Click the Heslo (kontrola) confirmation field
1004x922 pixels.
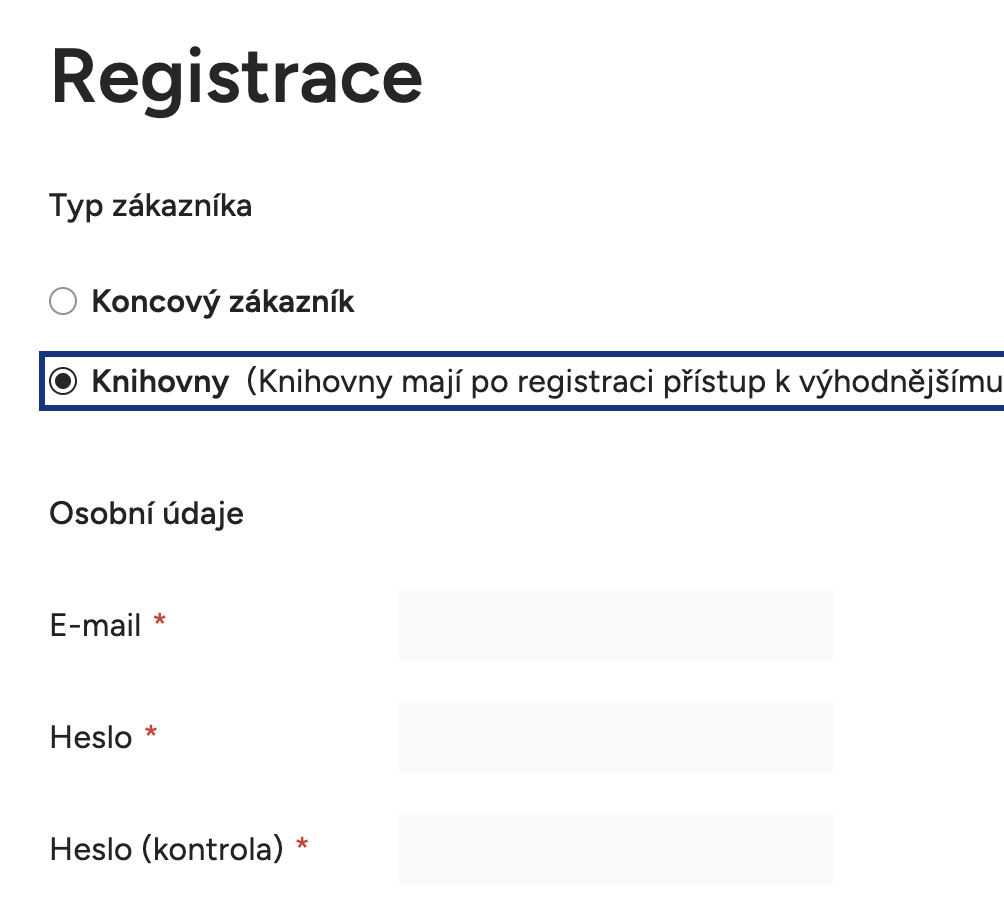[615, 848]
